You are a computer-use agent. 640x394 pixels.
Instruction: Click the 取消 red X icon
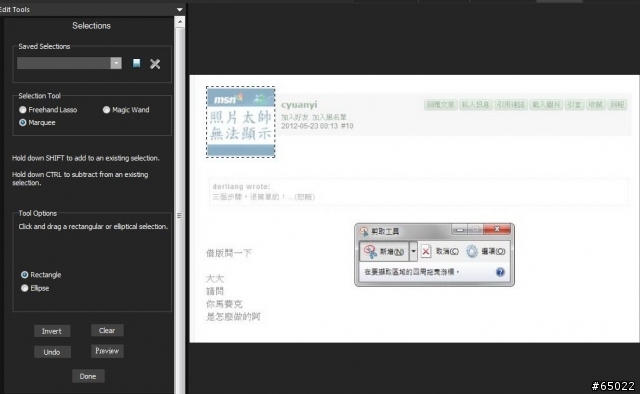[x=426, y=251]
